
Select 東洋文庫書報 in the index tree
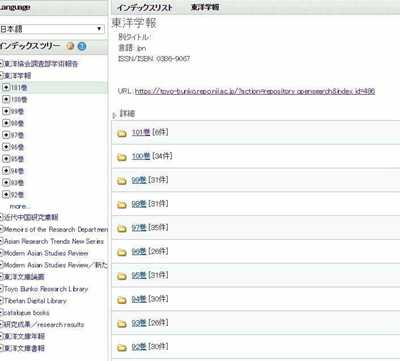click(x=24, y=348)
